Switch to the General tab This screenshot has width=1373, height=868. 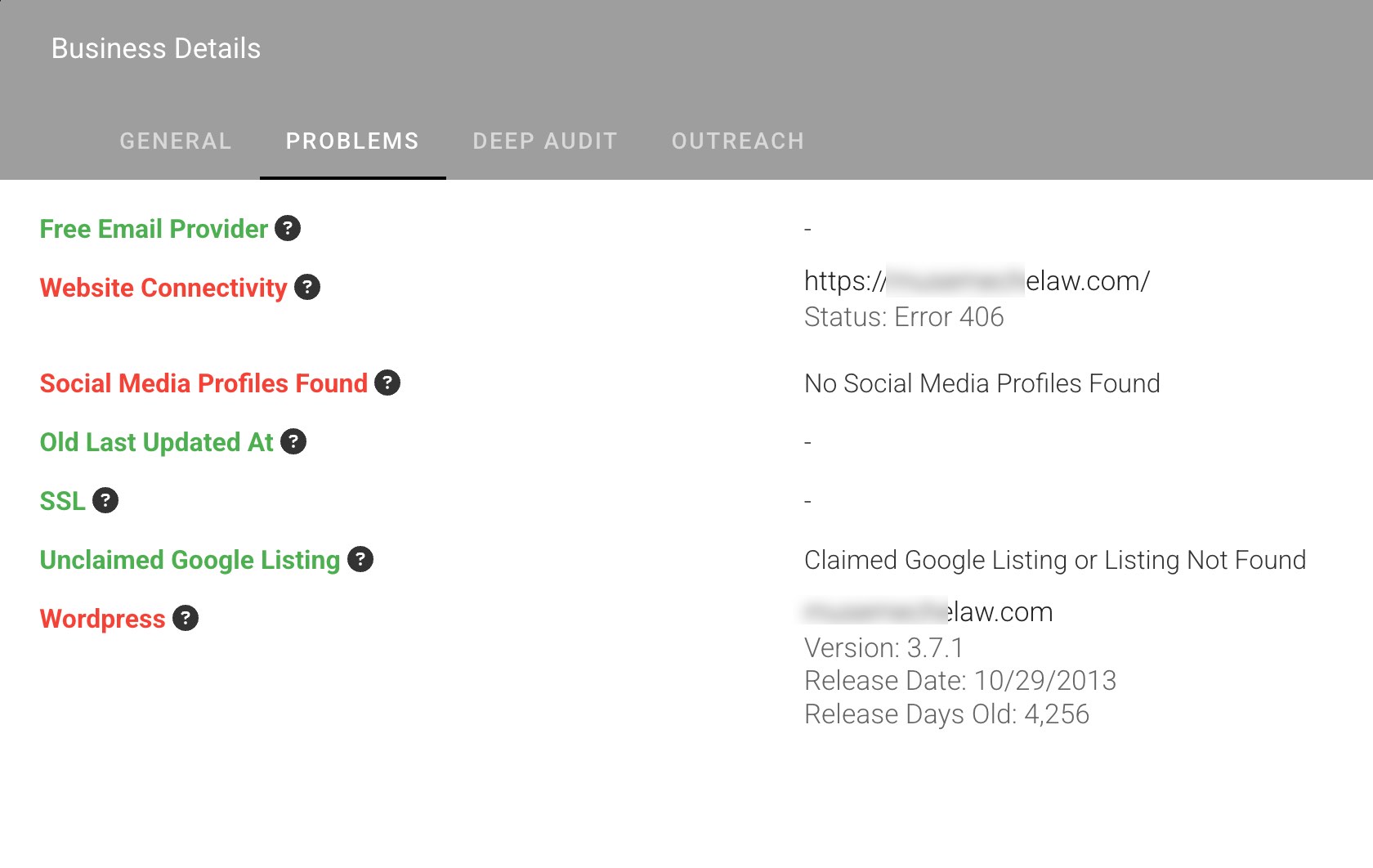pyautogui.click(x=176, y=141)
